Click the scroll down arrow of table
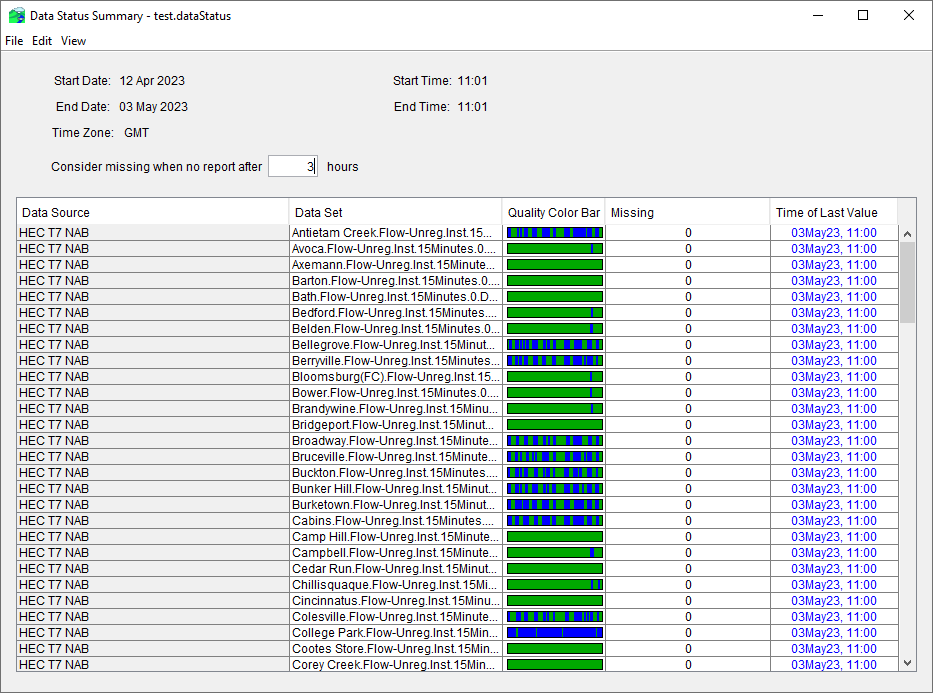This screenshot has height=693, width=933. pyautogui.click(x=907, y=662)
